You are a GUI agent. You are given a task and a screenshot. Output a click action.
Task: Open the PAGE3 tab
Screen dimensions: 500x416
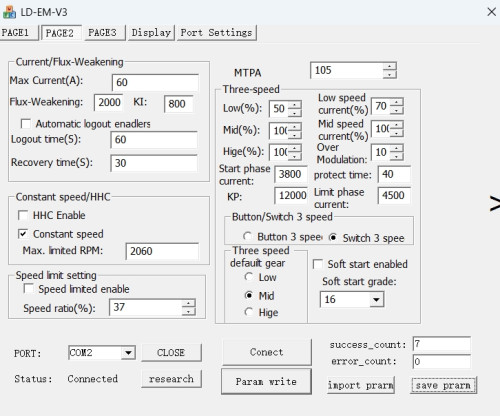tap(104, 33)
